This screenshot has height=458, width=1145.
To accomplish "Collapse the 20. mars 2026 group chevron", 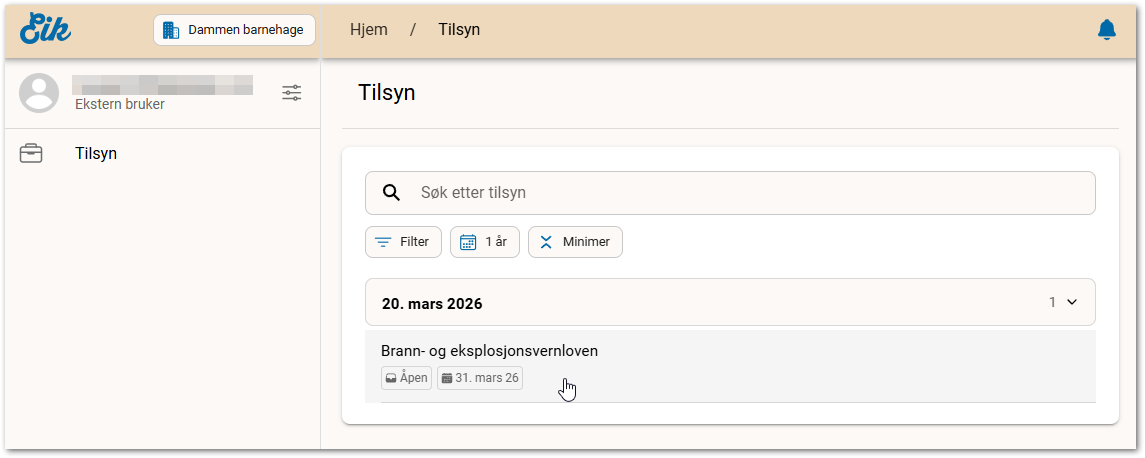I will point(1072,302).
